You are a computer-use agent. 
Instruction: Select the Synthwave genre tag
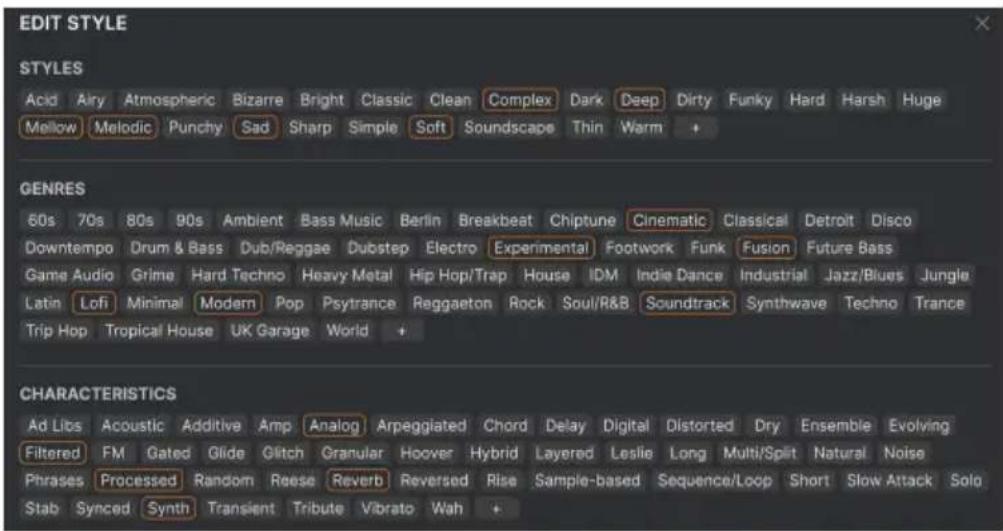coord(786,304)
